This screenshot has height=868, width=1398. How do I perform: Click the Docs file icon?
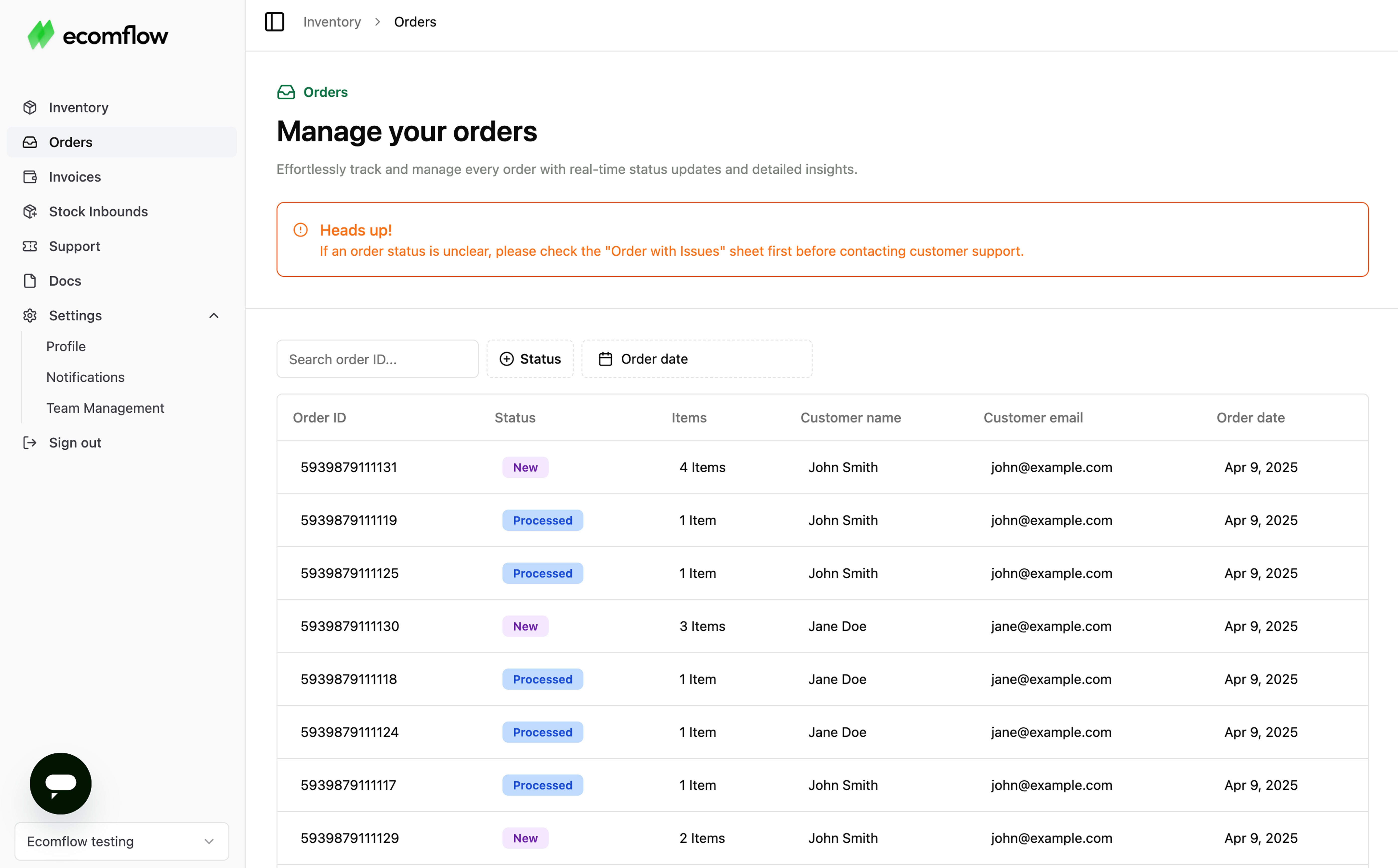coord(30,281)
